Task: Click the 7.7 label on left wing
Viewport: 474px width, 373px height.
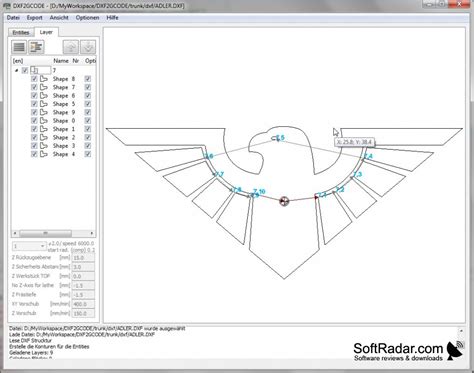Action: point(219,174)
